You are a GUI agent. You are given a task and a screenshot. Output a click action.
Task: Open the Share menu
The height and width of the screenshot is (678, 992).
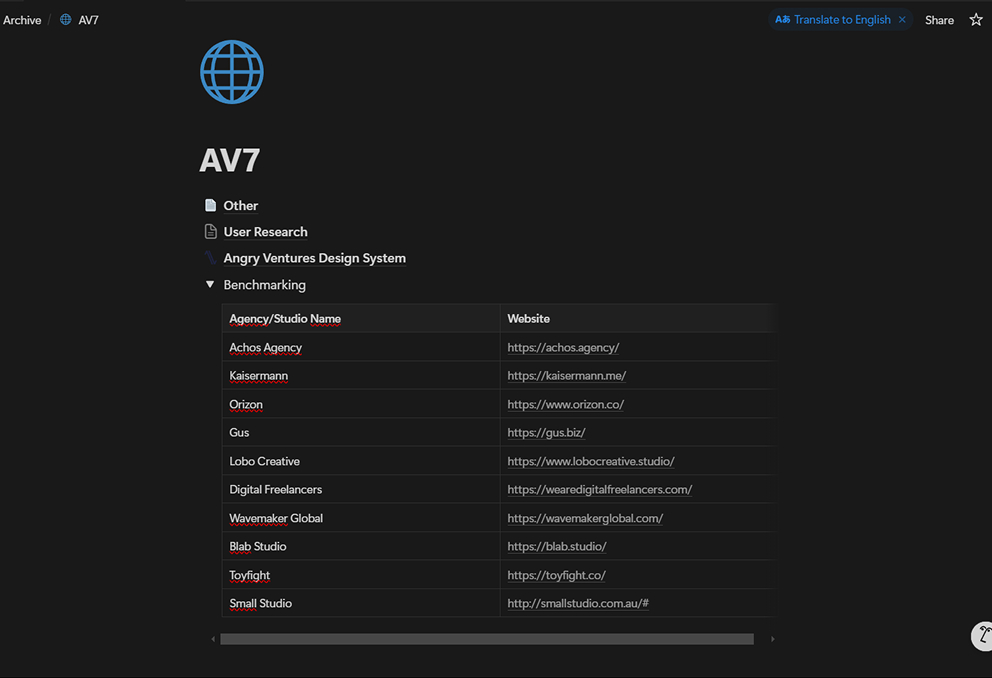[x=939, y=20]
